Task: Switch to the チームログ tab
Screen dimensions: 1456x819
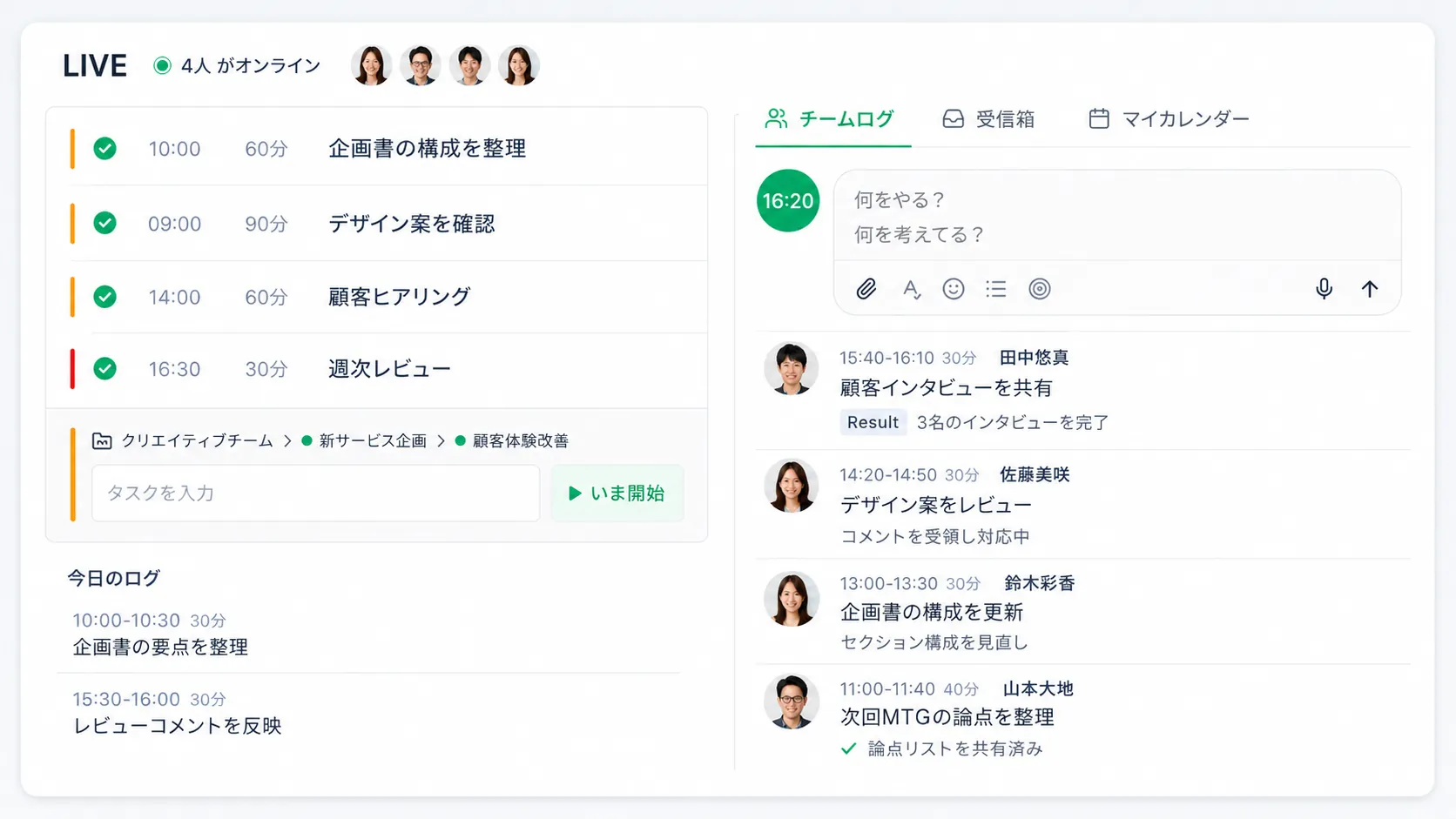Action: pos(832,119)
